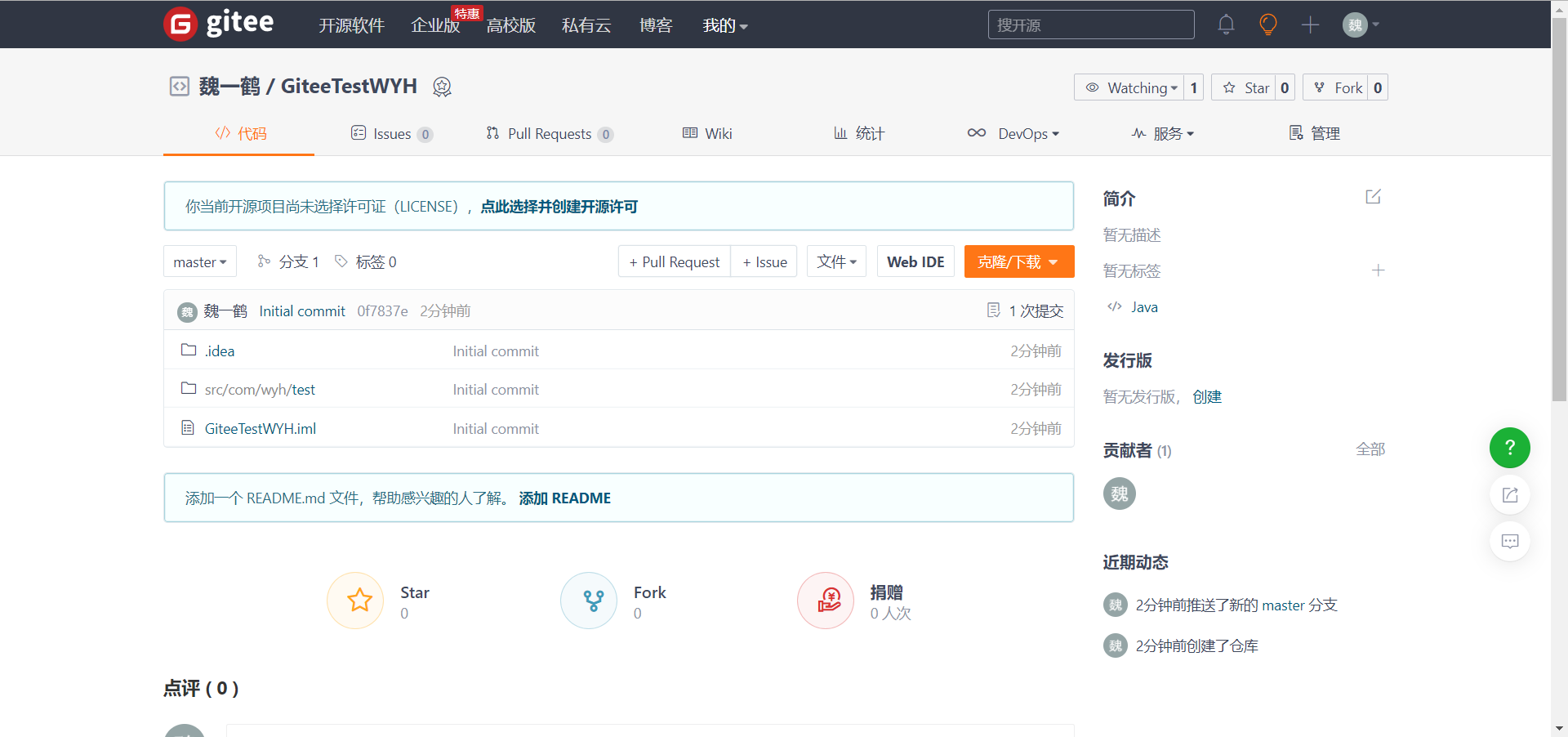Image resolution: width=1568 pixels, height=737 pixels.
Task: Open the green help question mark button
Action: click(1510, 448)
